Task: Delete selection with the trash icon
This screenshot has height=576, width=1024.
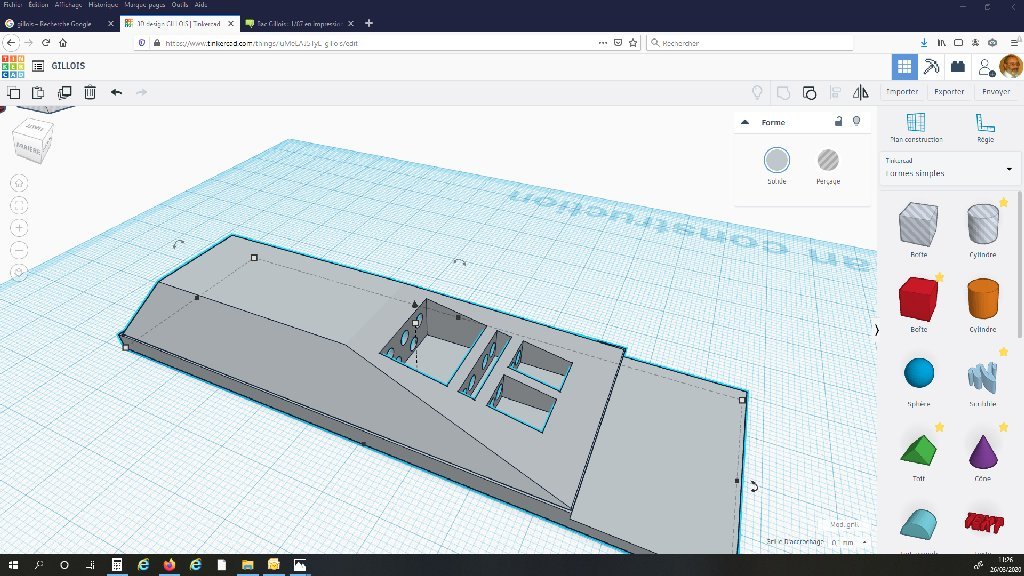Action: click(x=90, y=92)
